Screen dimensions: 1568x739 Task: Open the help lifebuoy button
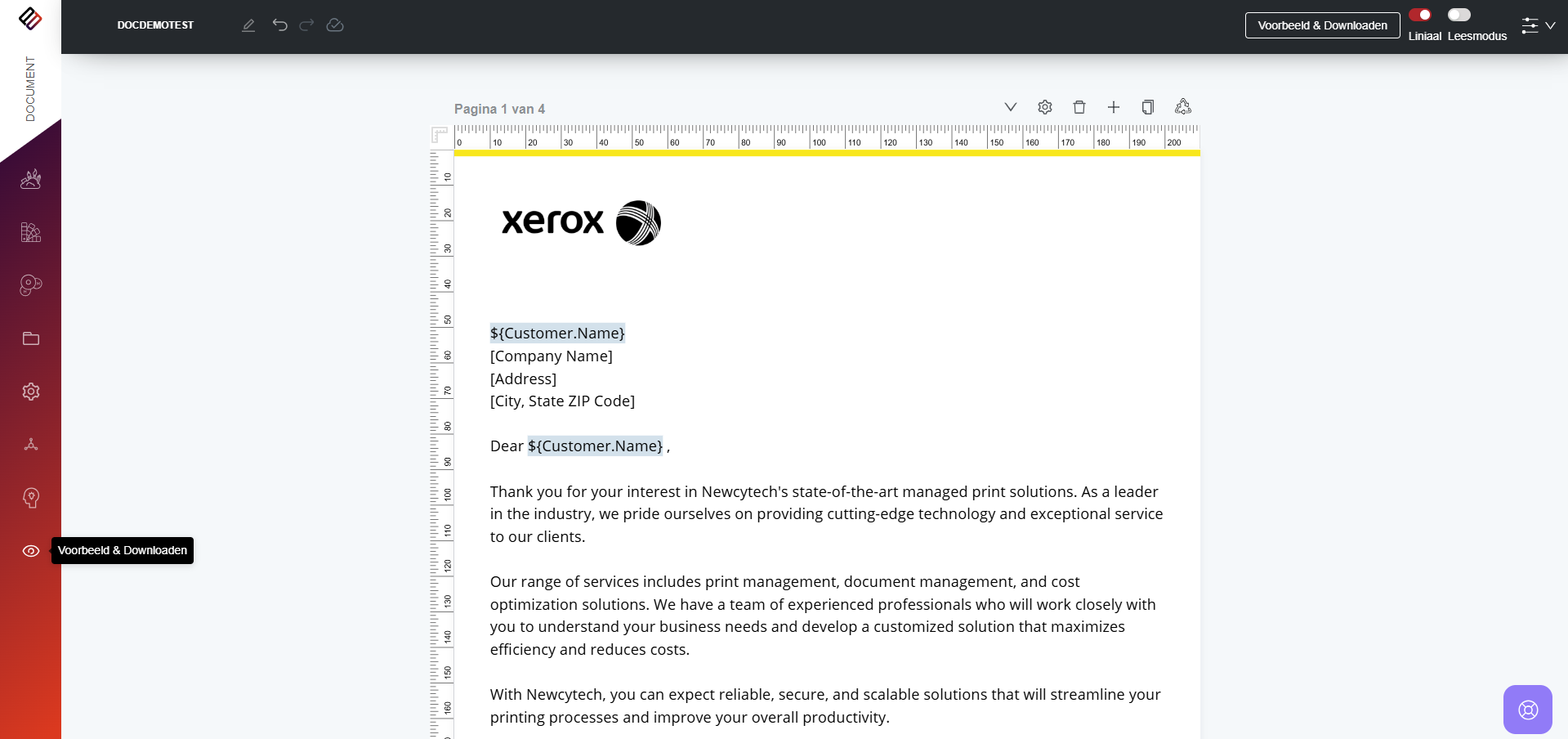click(1527, 709)
